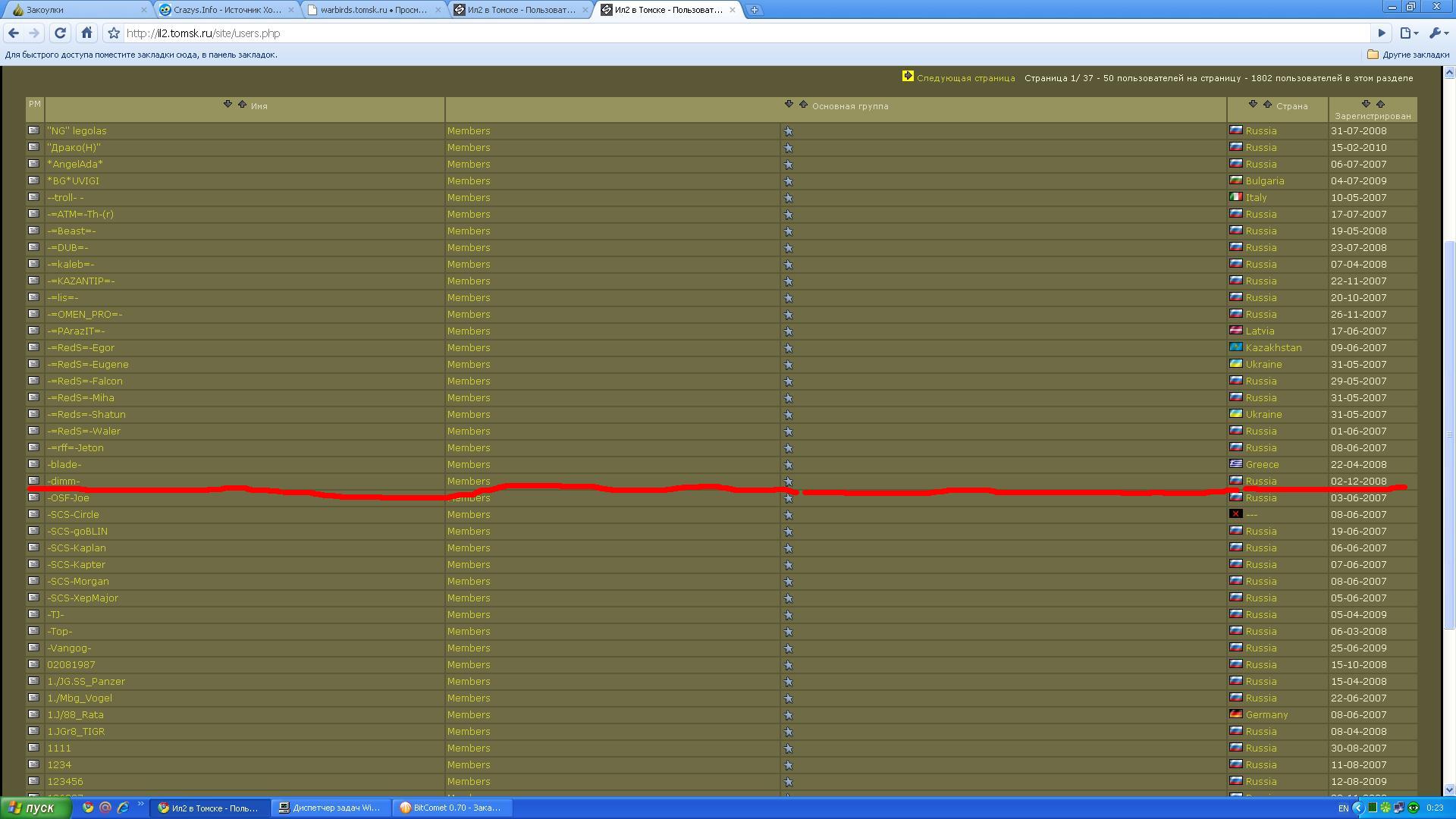Click the star icon in *BG*UVIGI row

tap(788, 181)
